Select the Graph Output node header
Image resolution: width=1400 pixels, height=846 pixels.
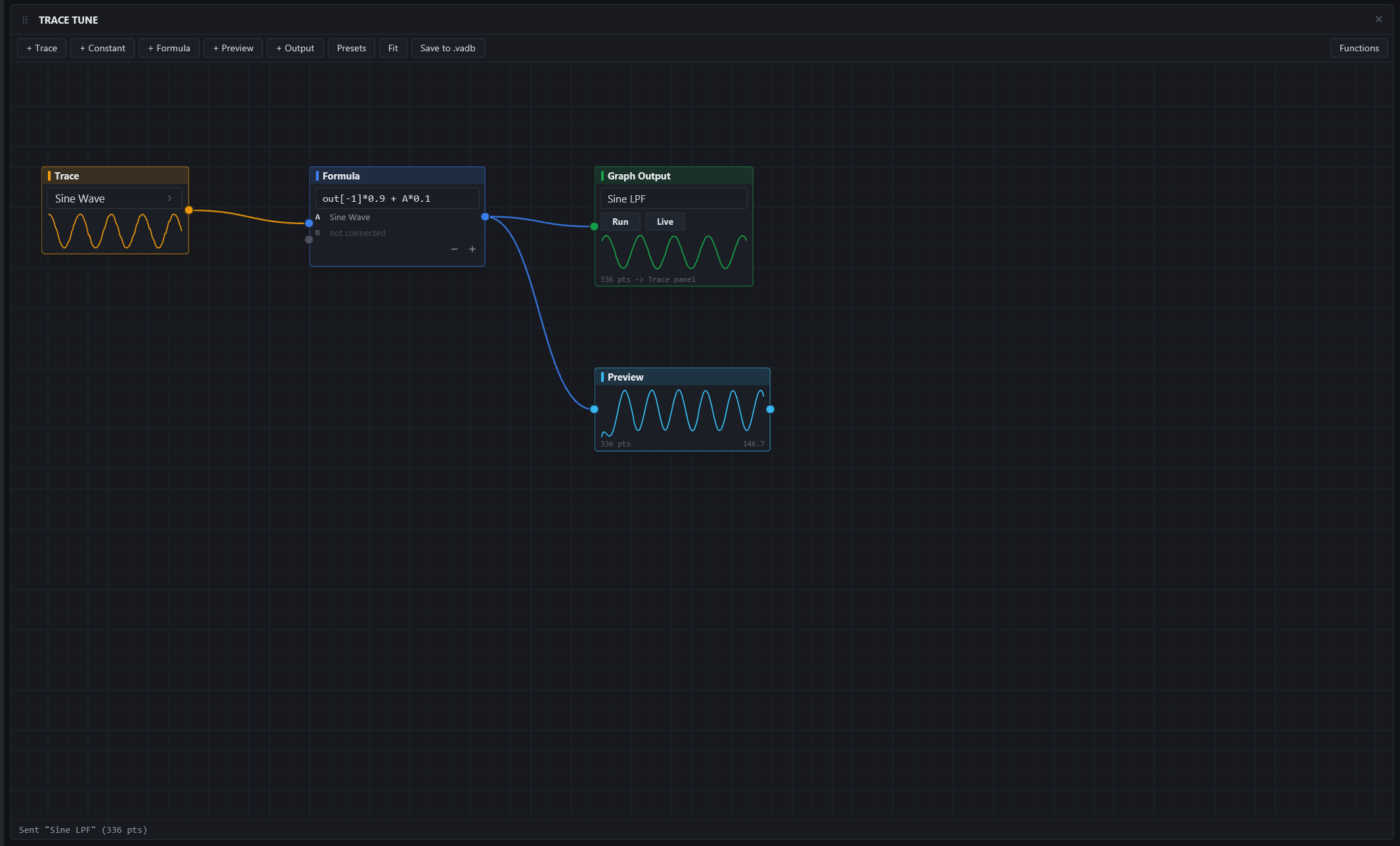[673, 176]
